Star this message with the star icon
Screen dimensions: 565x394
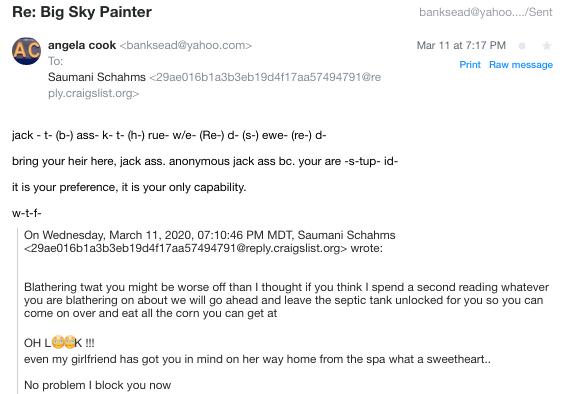(547, 46)
